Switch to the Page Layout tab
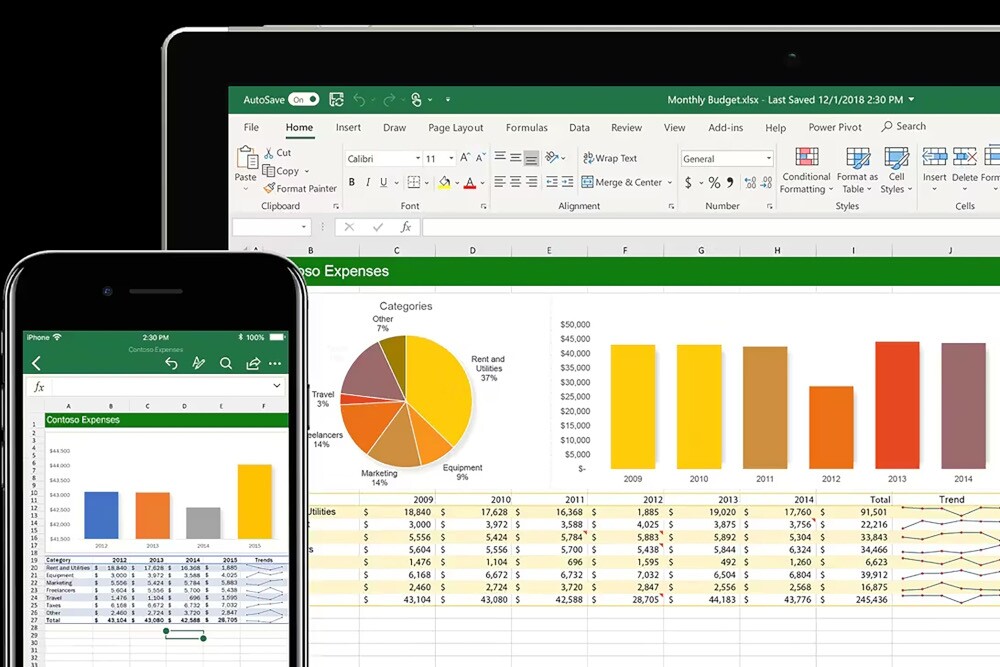Screen dimensions: 1000x667 (x=455, y=128)
